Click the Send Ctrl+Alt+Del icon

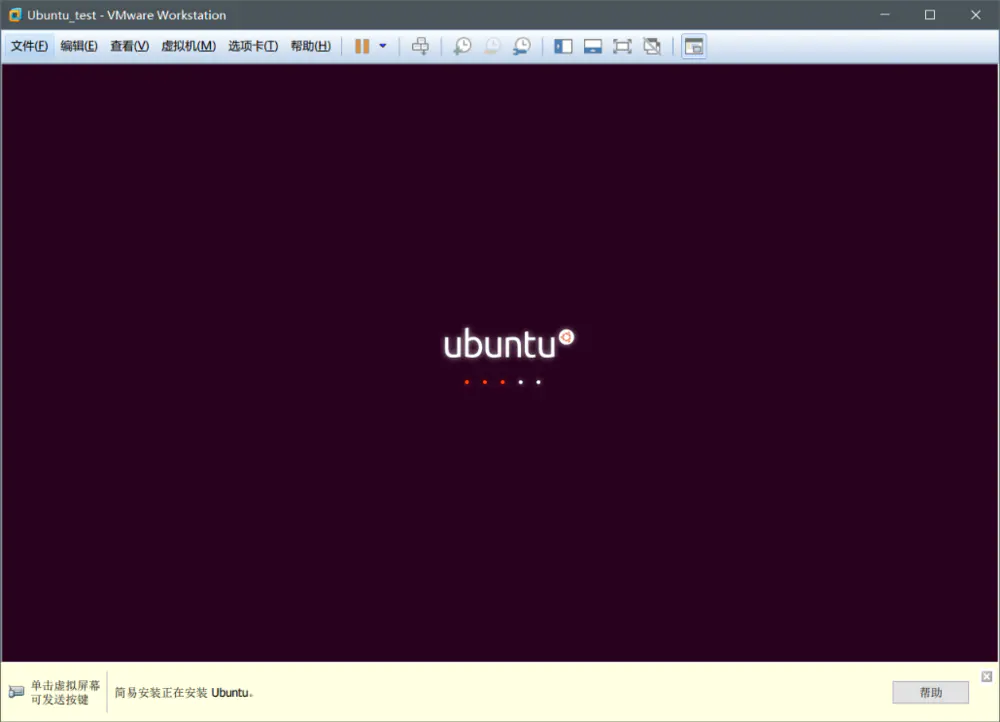(420, 46)
